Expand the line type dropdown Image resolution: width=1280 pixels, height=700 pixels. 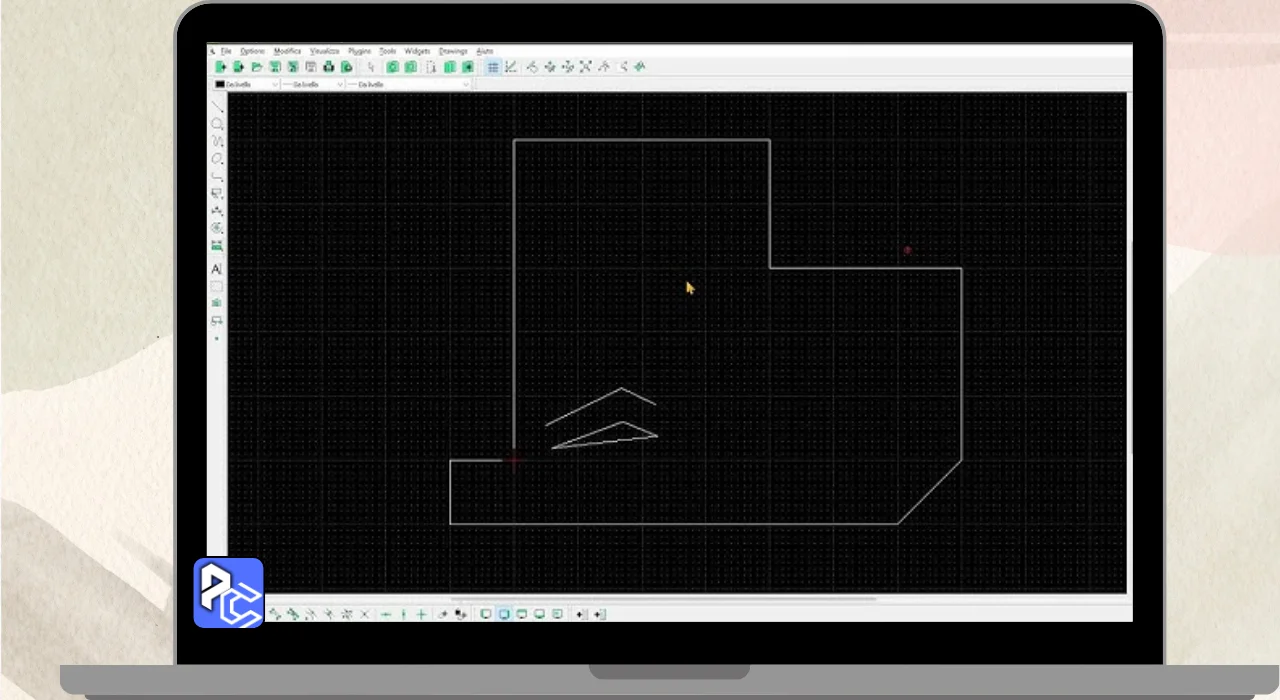click(x=408, y=85)
